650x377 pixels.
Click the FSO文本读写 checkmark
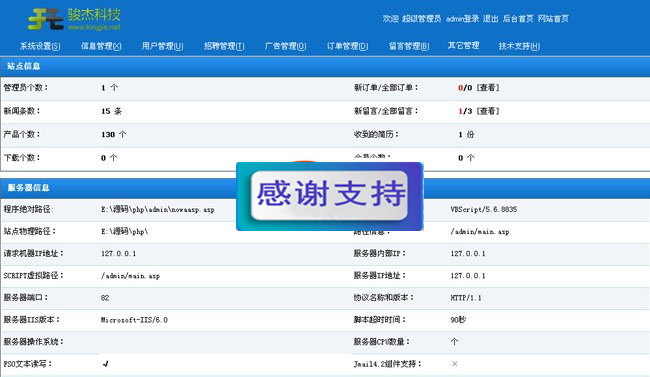(x=105, y=364)
